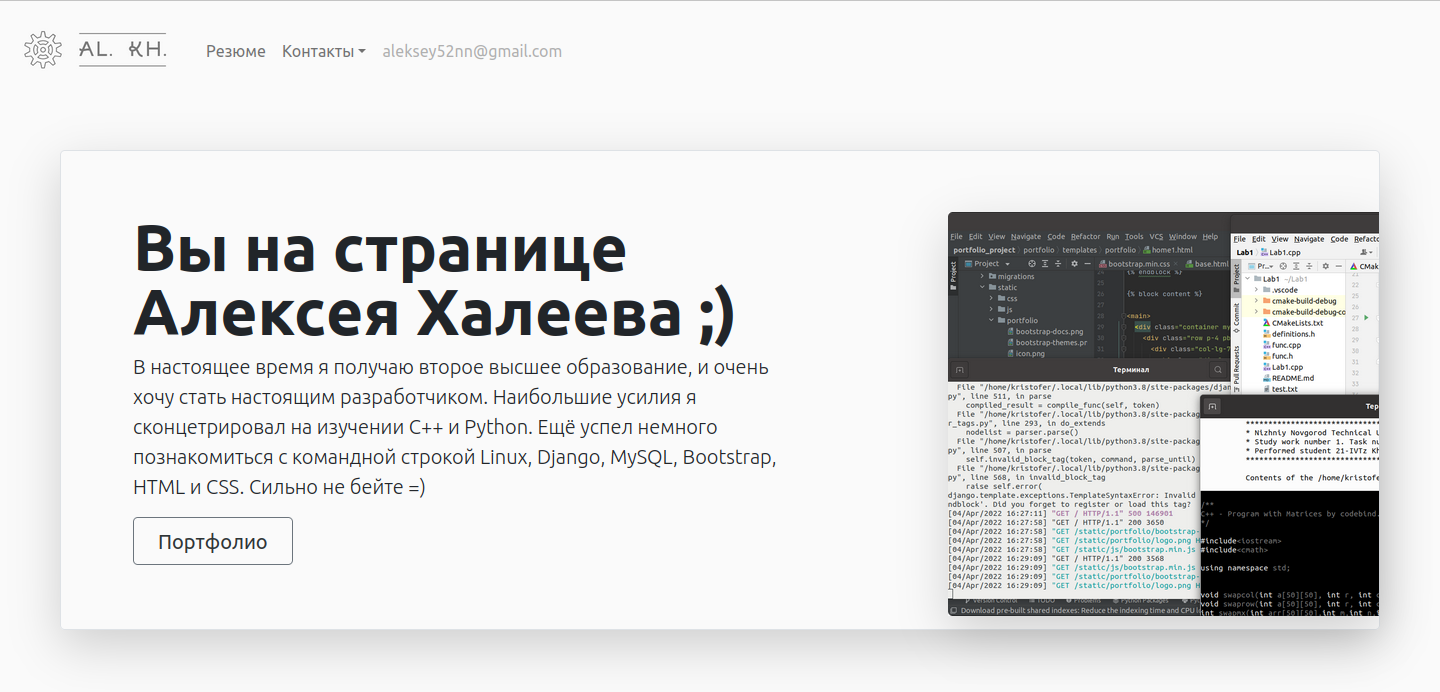The width and height of the screenshot is (1440, 692).
Task: Click the gear logo icon
Action: (43, 50)
